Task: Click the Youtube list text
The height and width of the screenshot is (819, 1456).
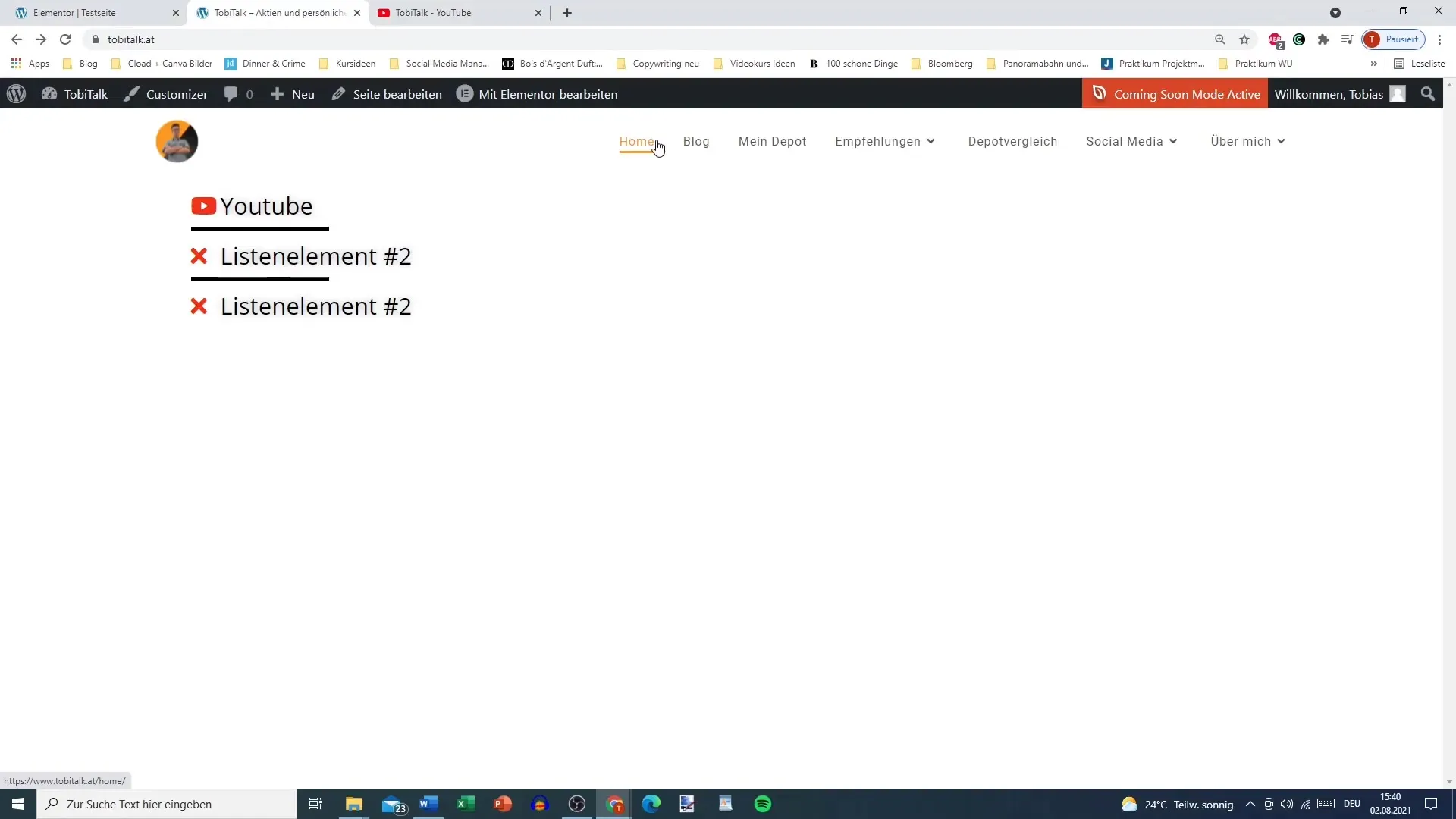Action: click(266, 206)
